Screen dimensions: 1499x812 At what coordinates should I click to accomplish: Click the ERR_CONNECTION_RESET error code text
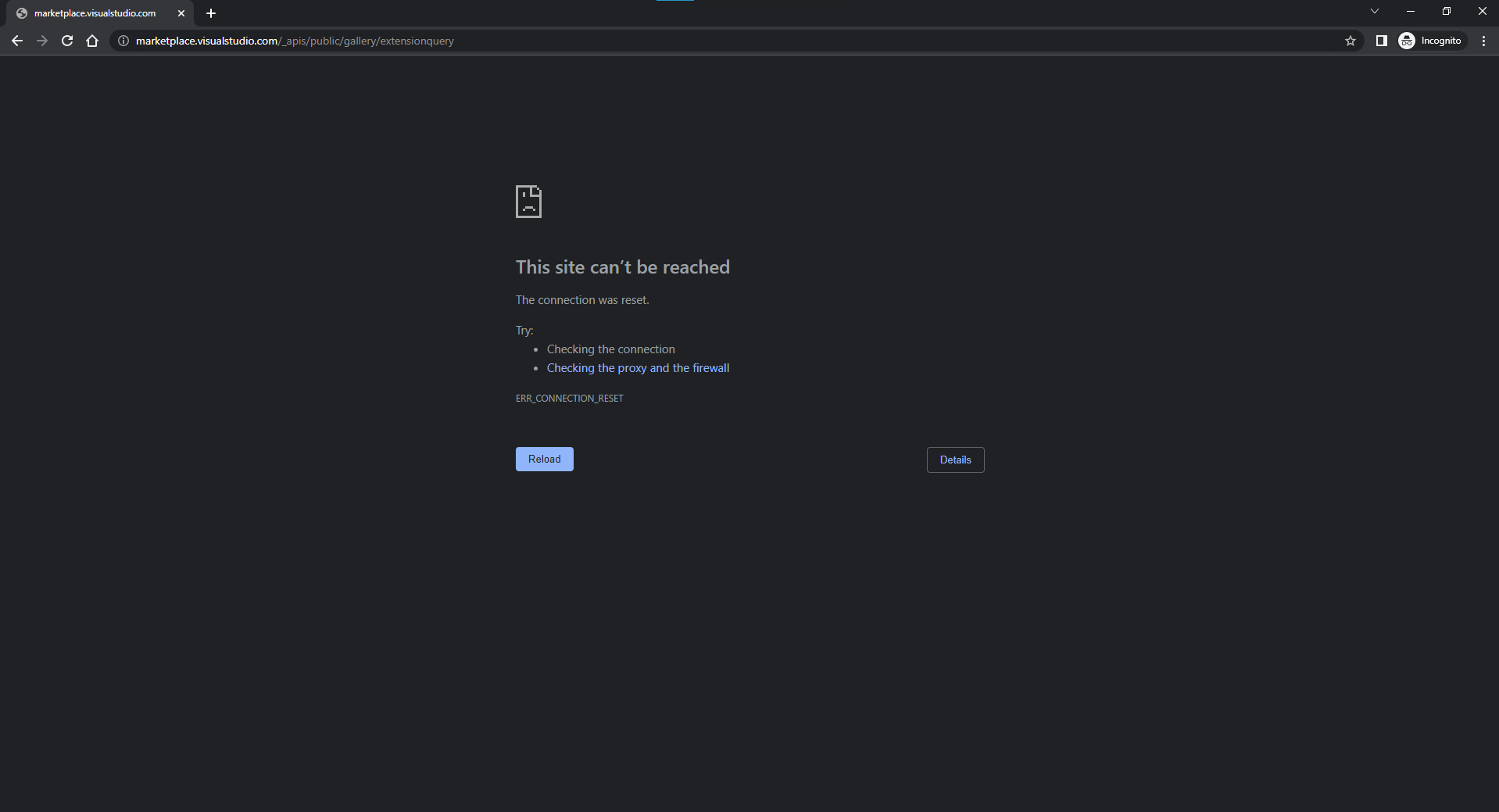(570, 399)
